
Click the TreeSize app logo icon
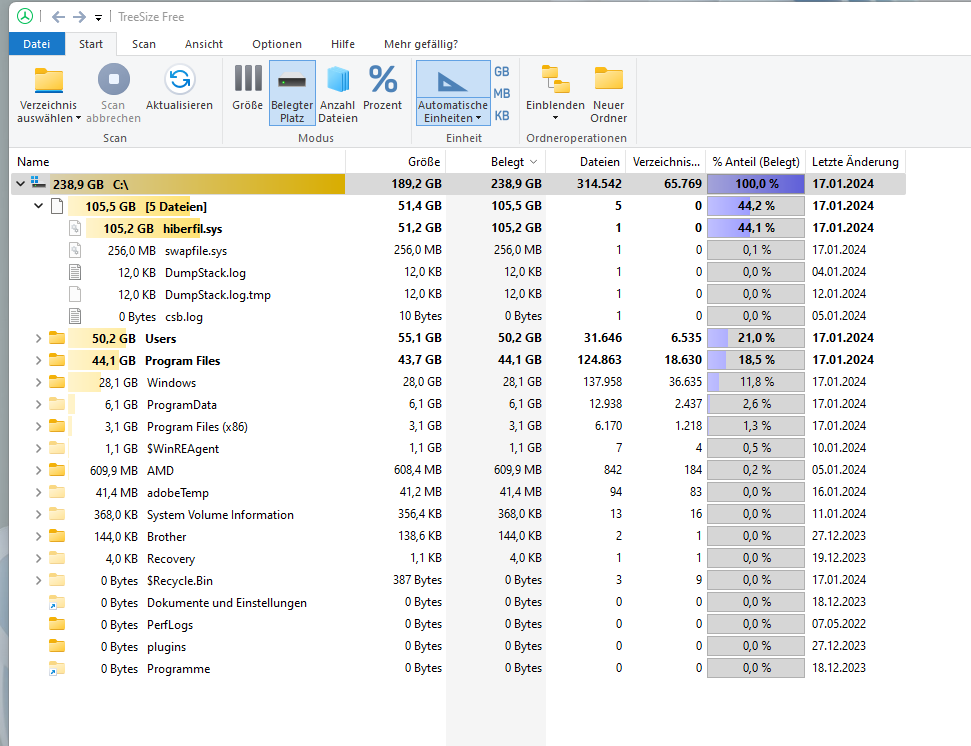(25, 17)
